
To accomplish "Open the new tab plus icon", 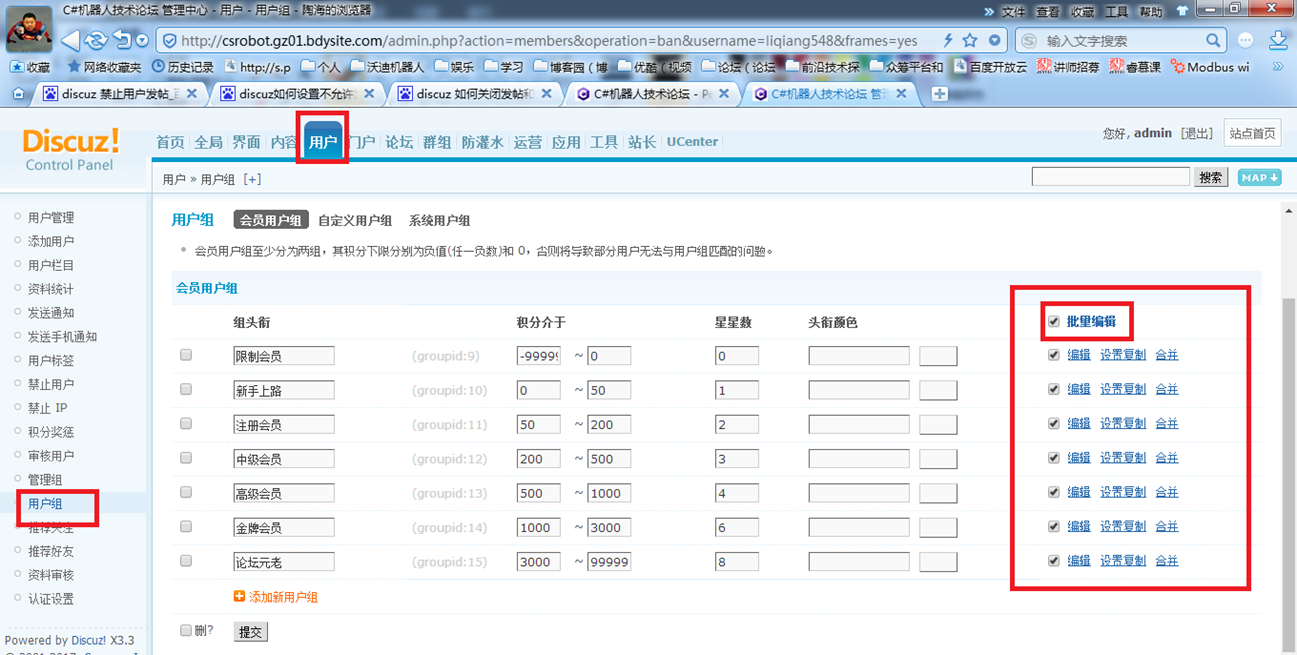I will coord(939,94).
